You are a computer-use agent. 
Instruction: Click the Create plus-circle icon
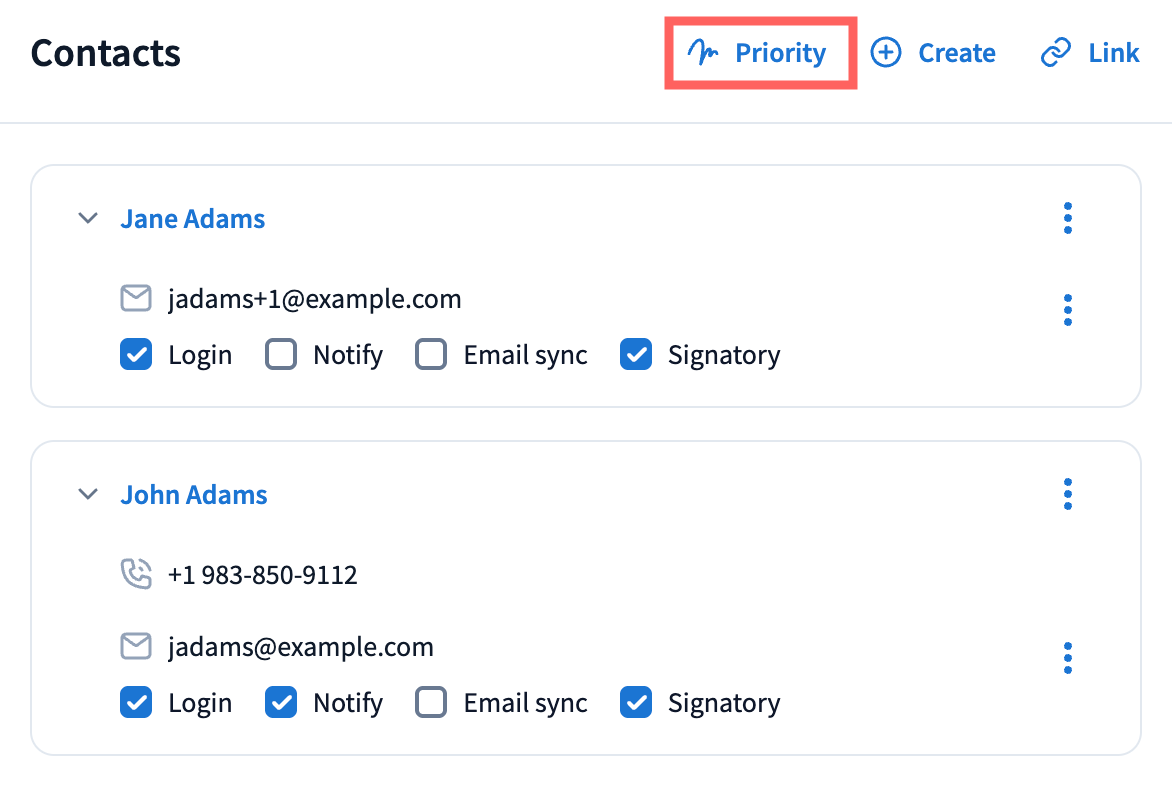(886, 53)
